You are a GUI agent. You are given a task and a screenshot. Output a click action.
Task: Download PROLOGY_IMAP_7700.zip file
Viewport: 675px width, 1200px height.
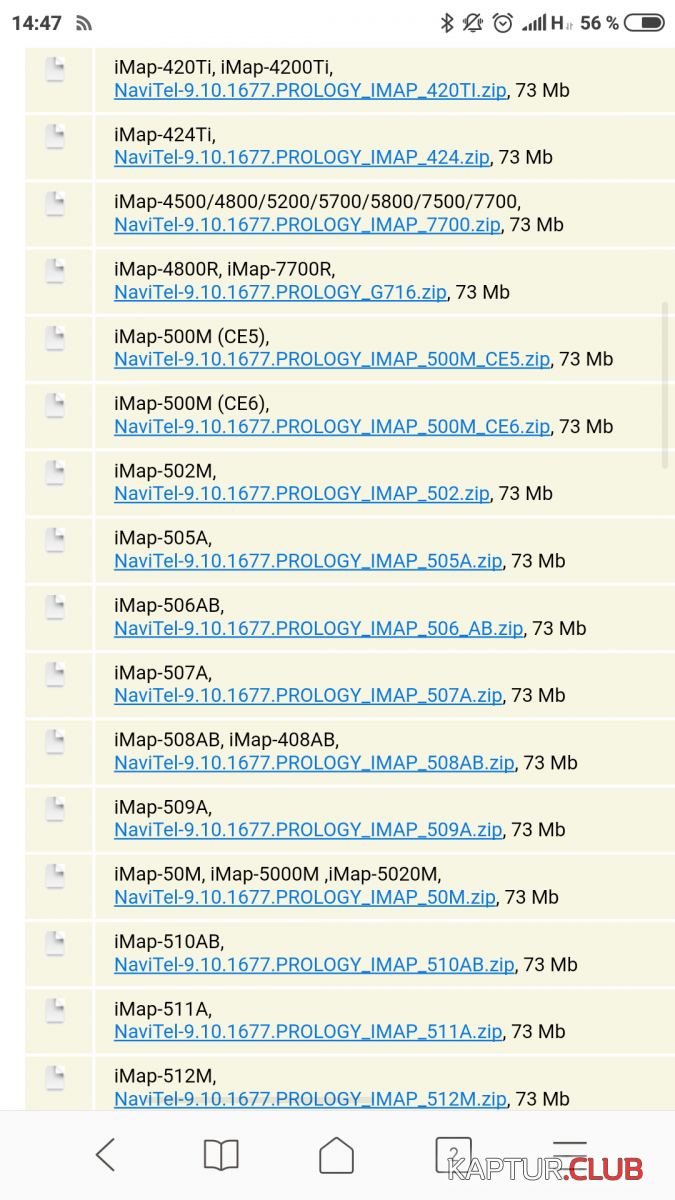click(x=306, y=225)
